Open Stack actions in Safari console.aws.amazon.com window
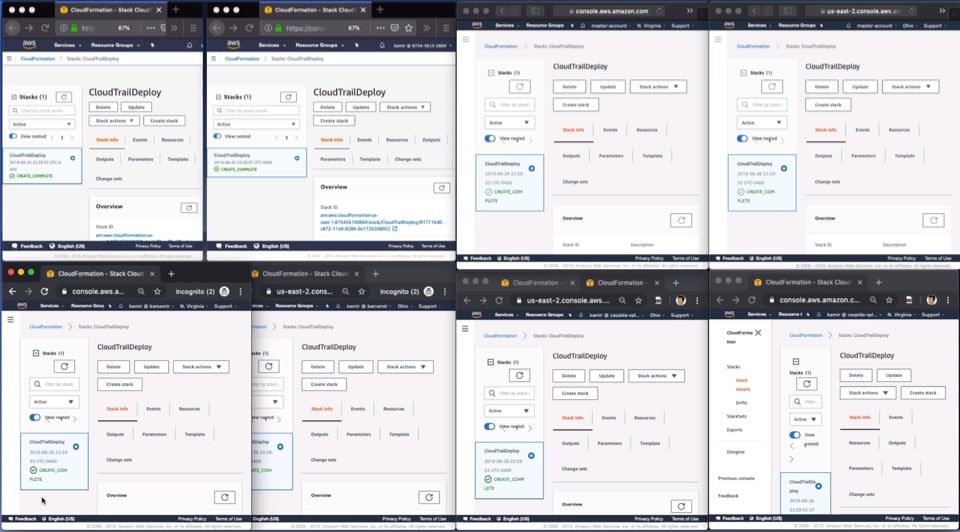The width and height of the screenshot is (960, 532). click(x=658, y=86)
